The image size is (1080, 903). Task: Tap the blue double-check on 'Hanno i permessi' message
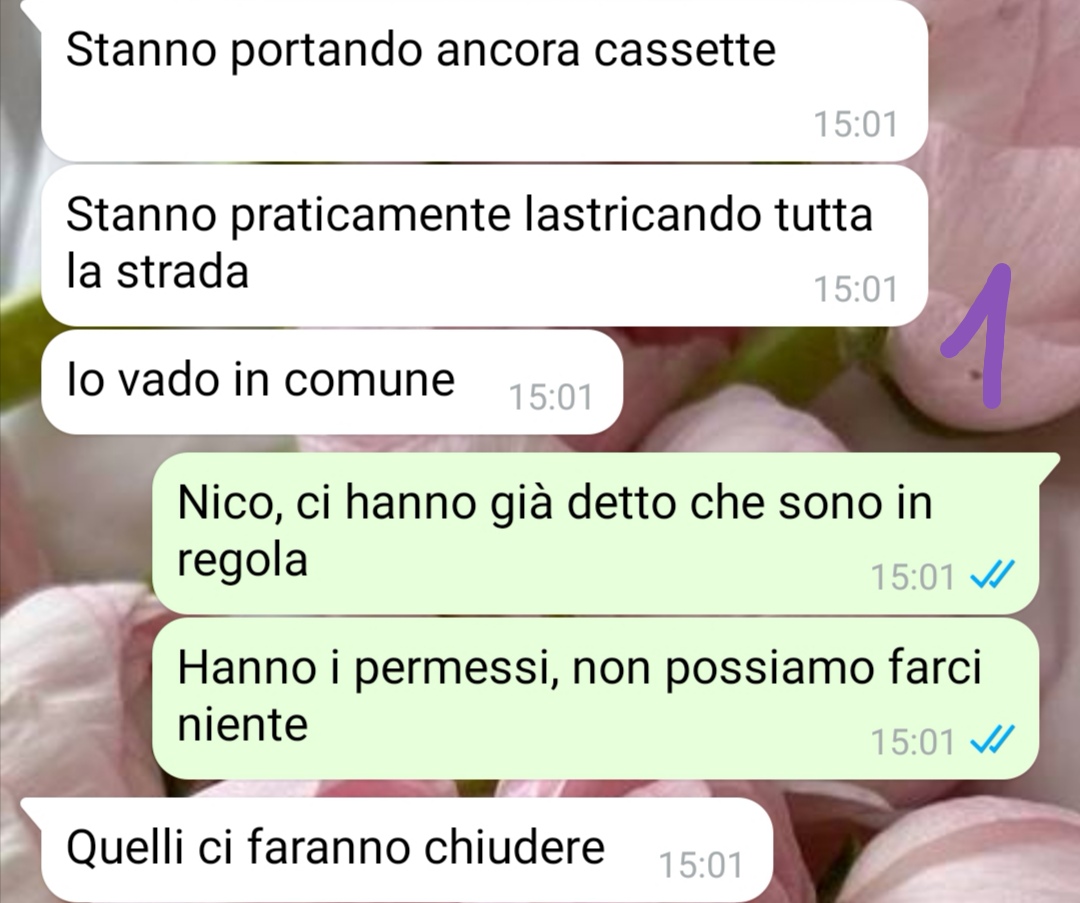point(992,740)
